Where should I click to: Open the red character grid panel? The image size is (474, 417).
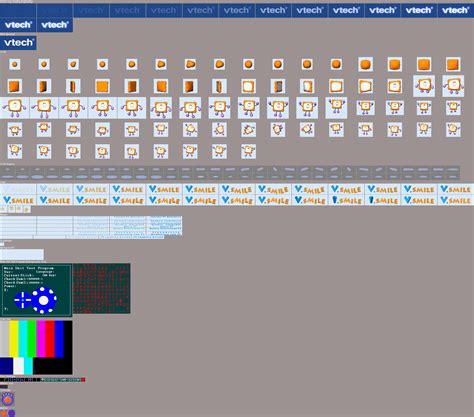pyautogui.click(x=101, y=288)
